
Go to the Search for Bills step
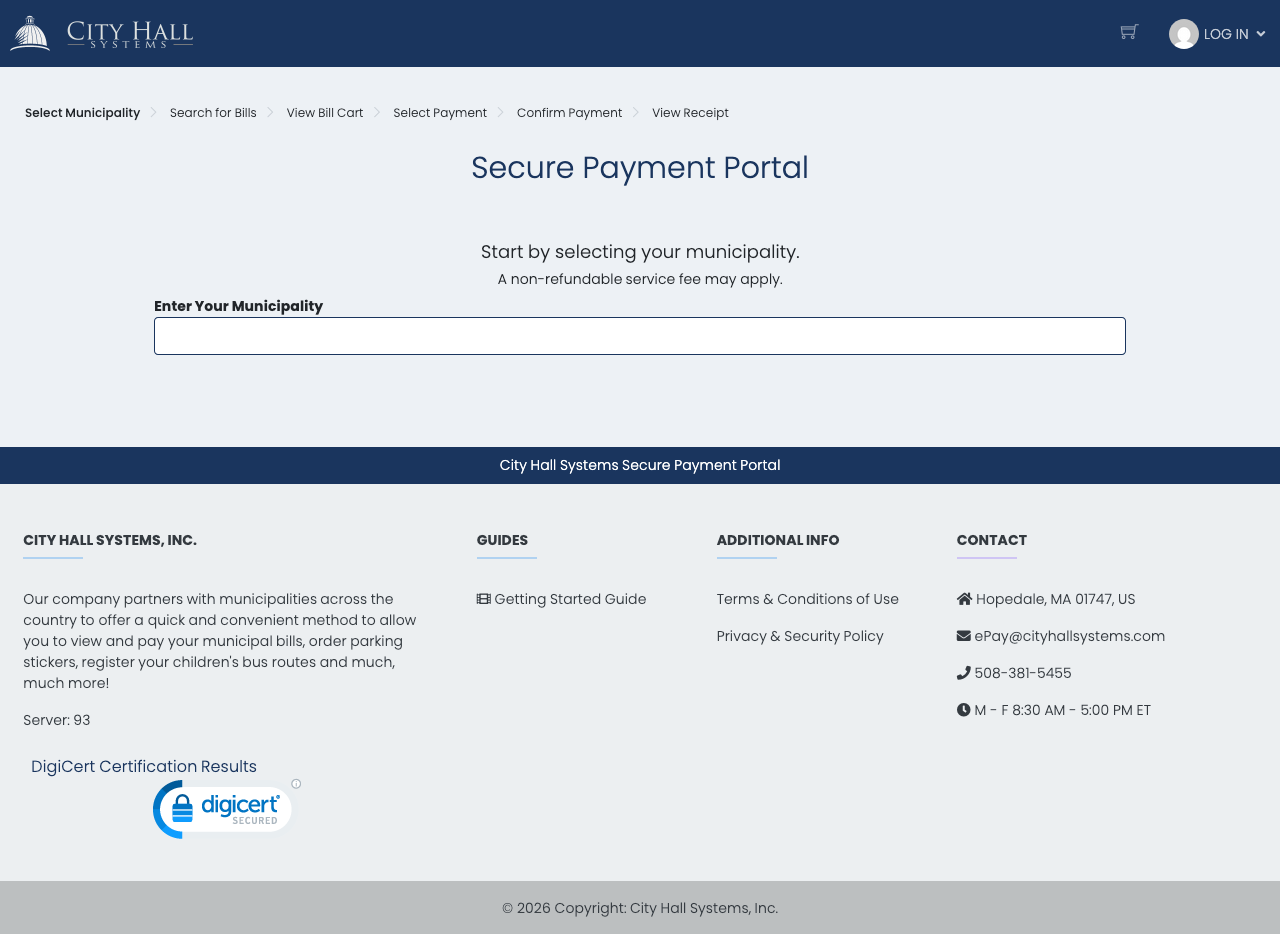point(213,113)
